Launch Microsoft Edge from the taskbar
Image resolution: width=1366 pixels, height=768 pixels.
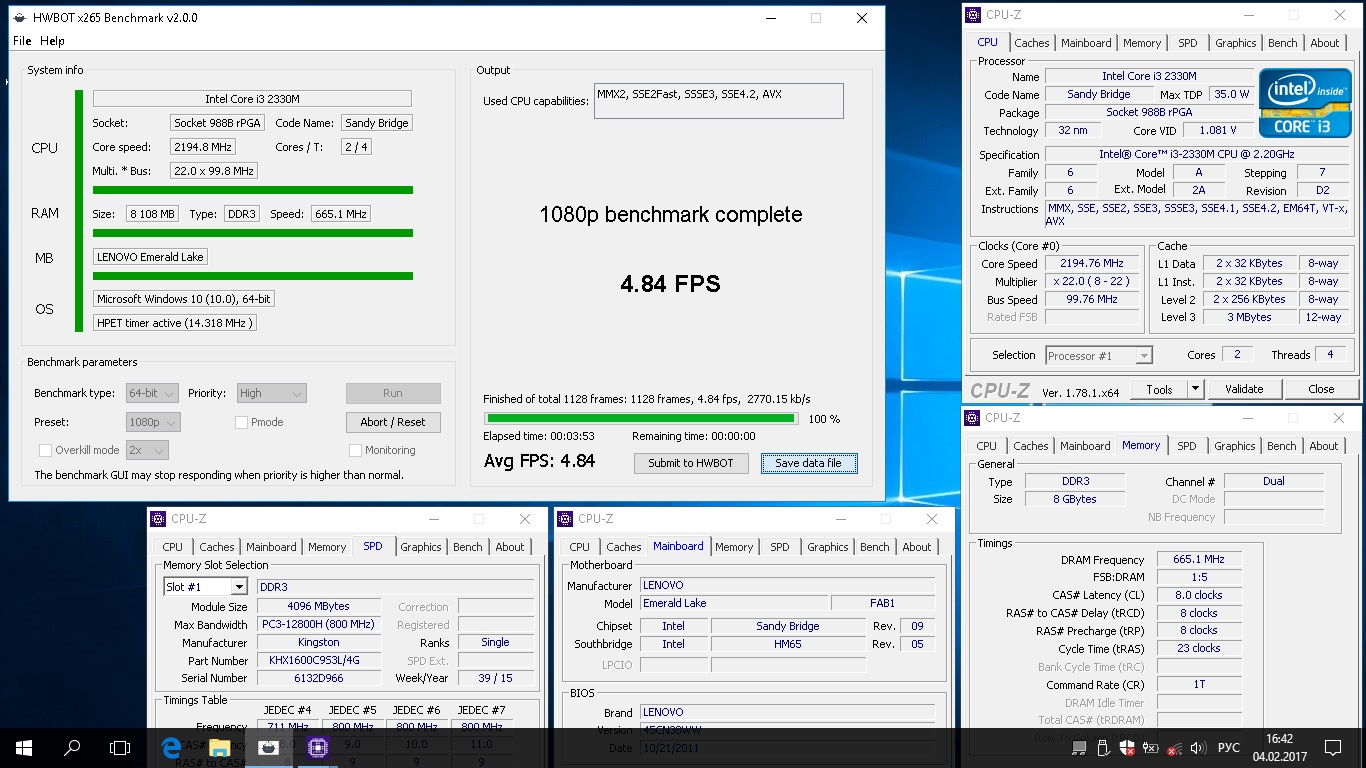172,747
